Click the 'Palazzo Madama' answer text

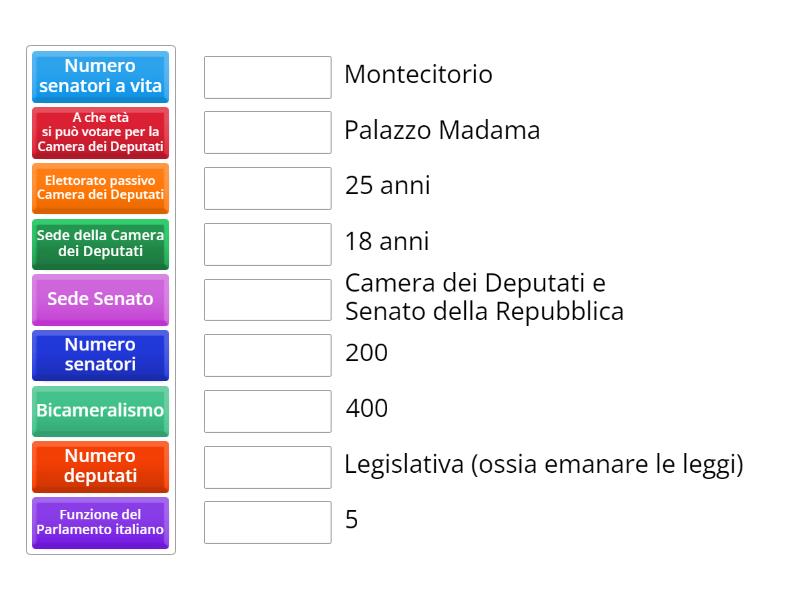(442, 130)
